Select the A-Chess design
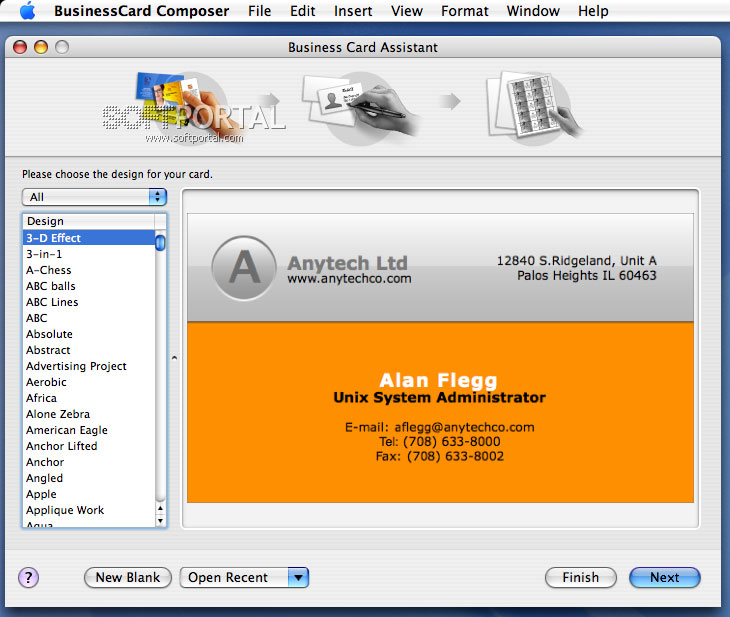Viewport: 730px width, 617px height. [x=89, y=270]
